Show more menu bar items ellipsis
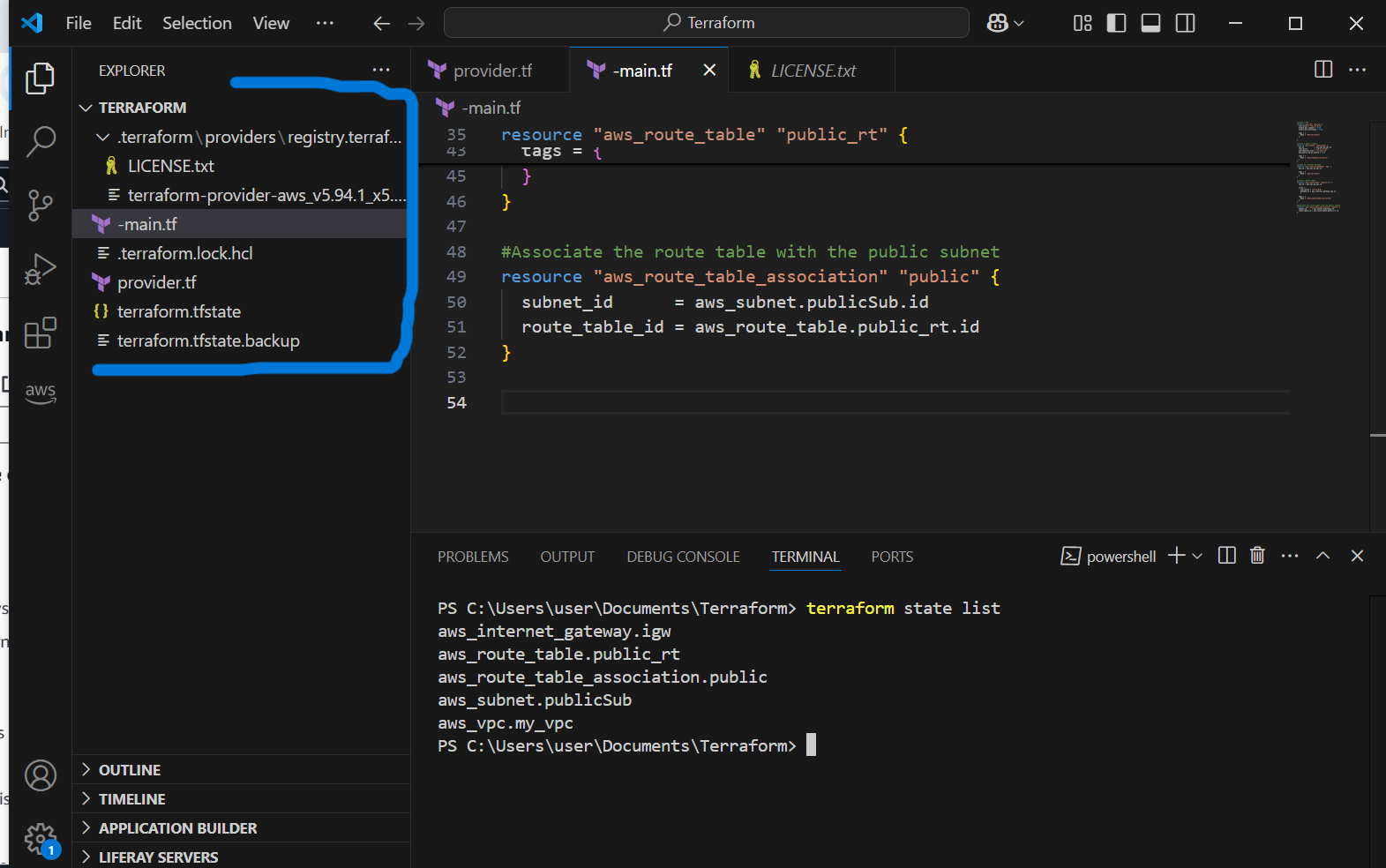The image size is (1386, 868). (x=325, y=23)
